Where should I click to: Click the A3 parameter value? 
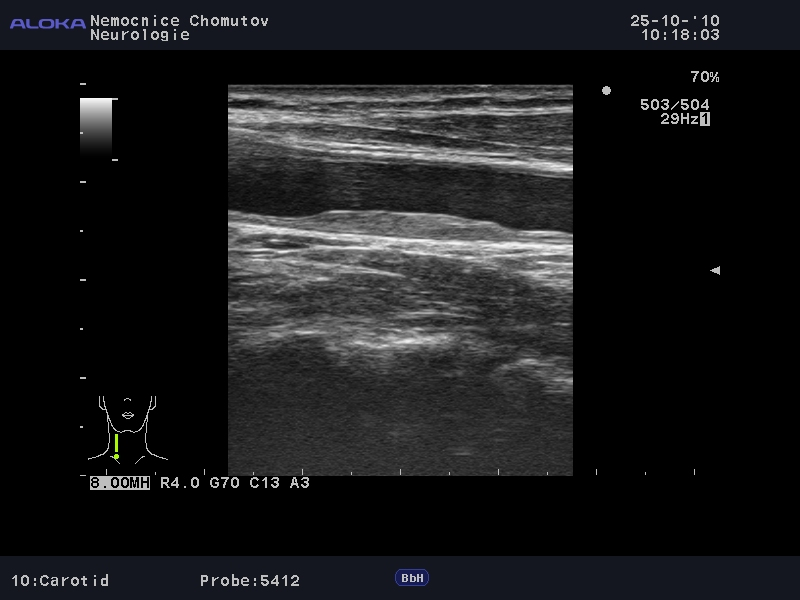299,483
